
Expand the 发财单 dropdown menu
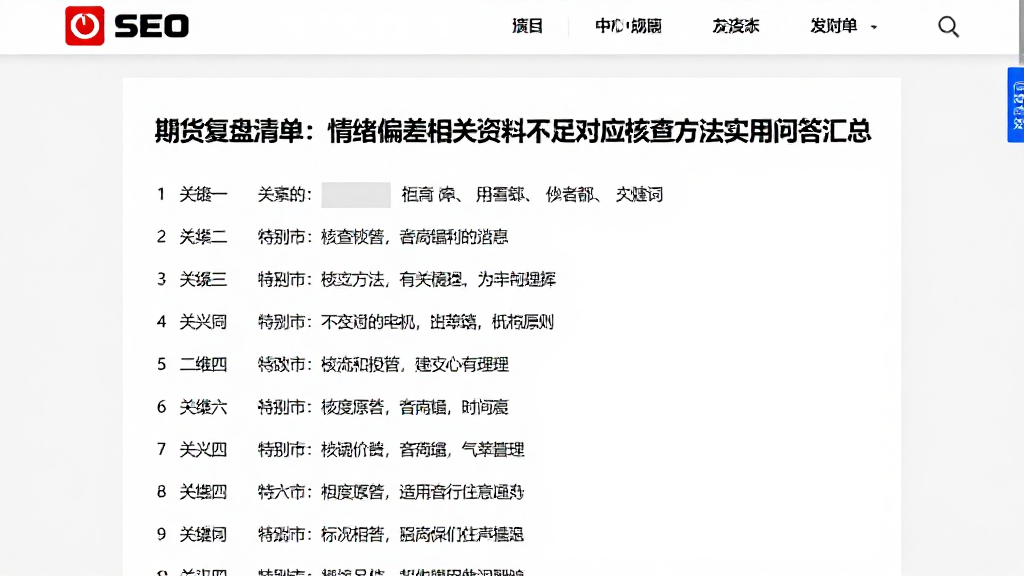pos(844,26)
